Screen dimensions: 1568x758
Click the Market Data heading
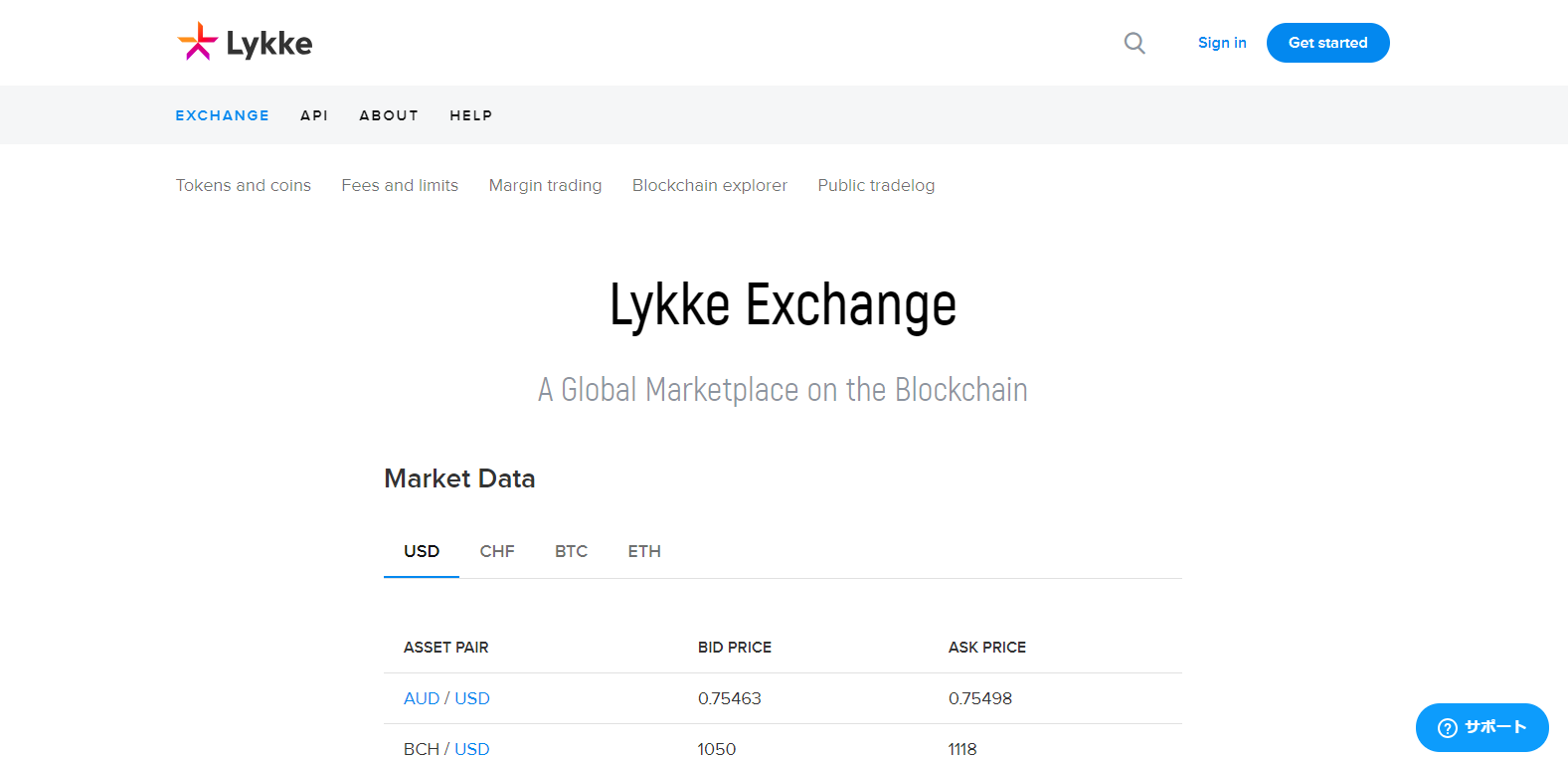coord(459,478)
